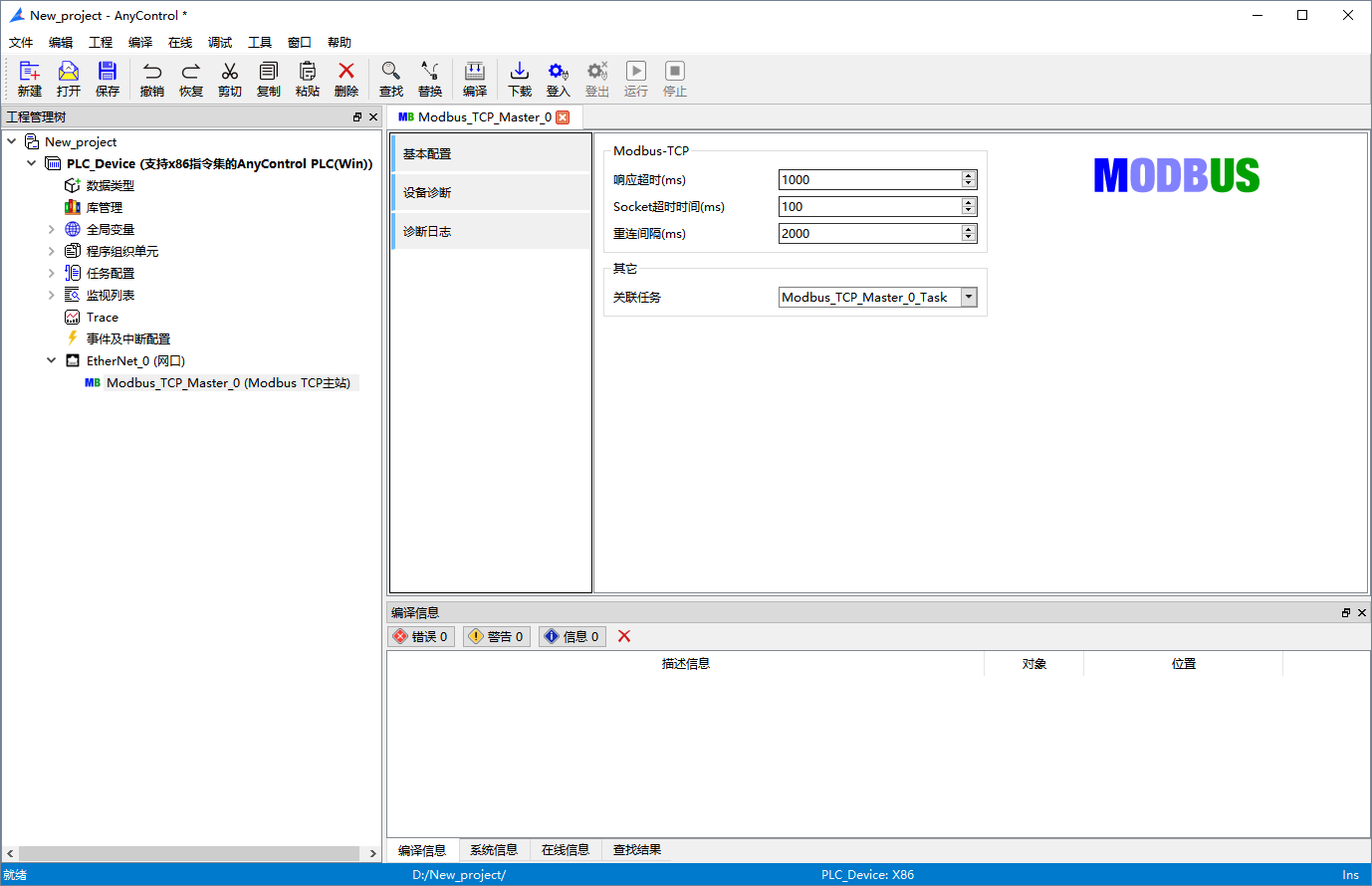Open the 帮助 menu
Screen dimensions: 1372x886
[x=340, y=42]
